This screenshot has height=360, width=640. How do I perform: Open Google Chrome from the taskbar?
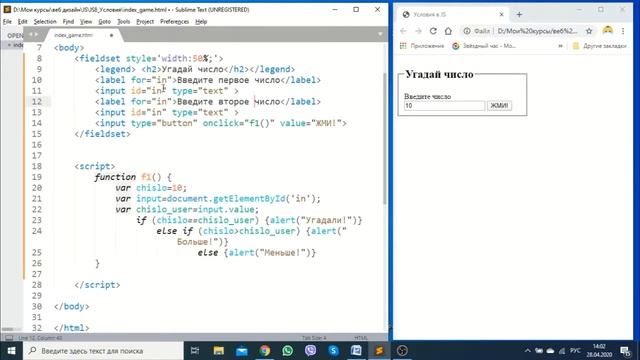point(264,351)
